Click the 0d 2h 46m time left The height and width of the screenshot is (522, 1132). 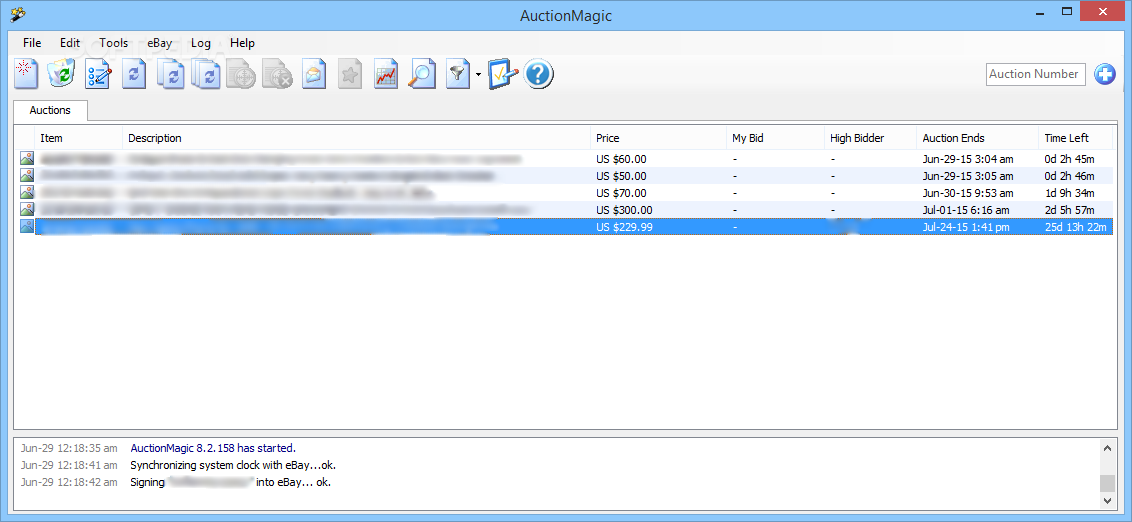pyautogui.click(x=1069, y=176)
